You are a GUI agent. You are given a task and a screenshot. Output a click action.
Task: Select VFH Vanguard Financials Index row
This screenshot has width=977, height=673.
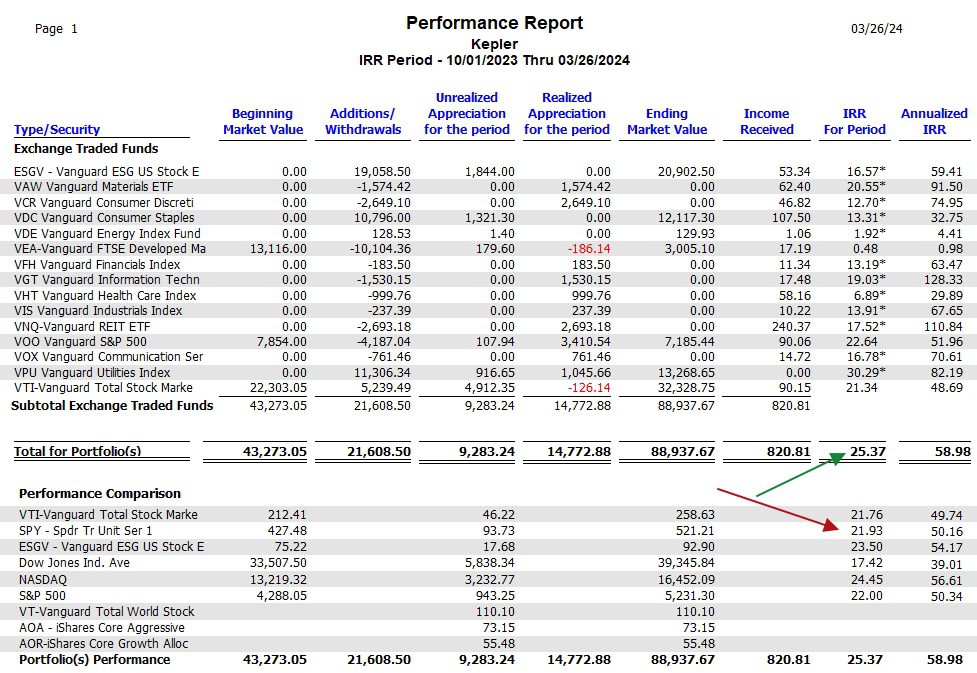click(x=488, y=264)
